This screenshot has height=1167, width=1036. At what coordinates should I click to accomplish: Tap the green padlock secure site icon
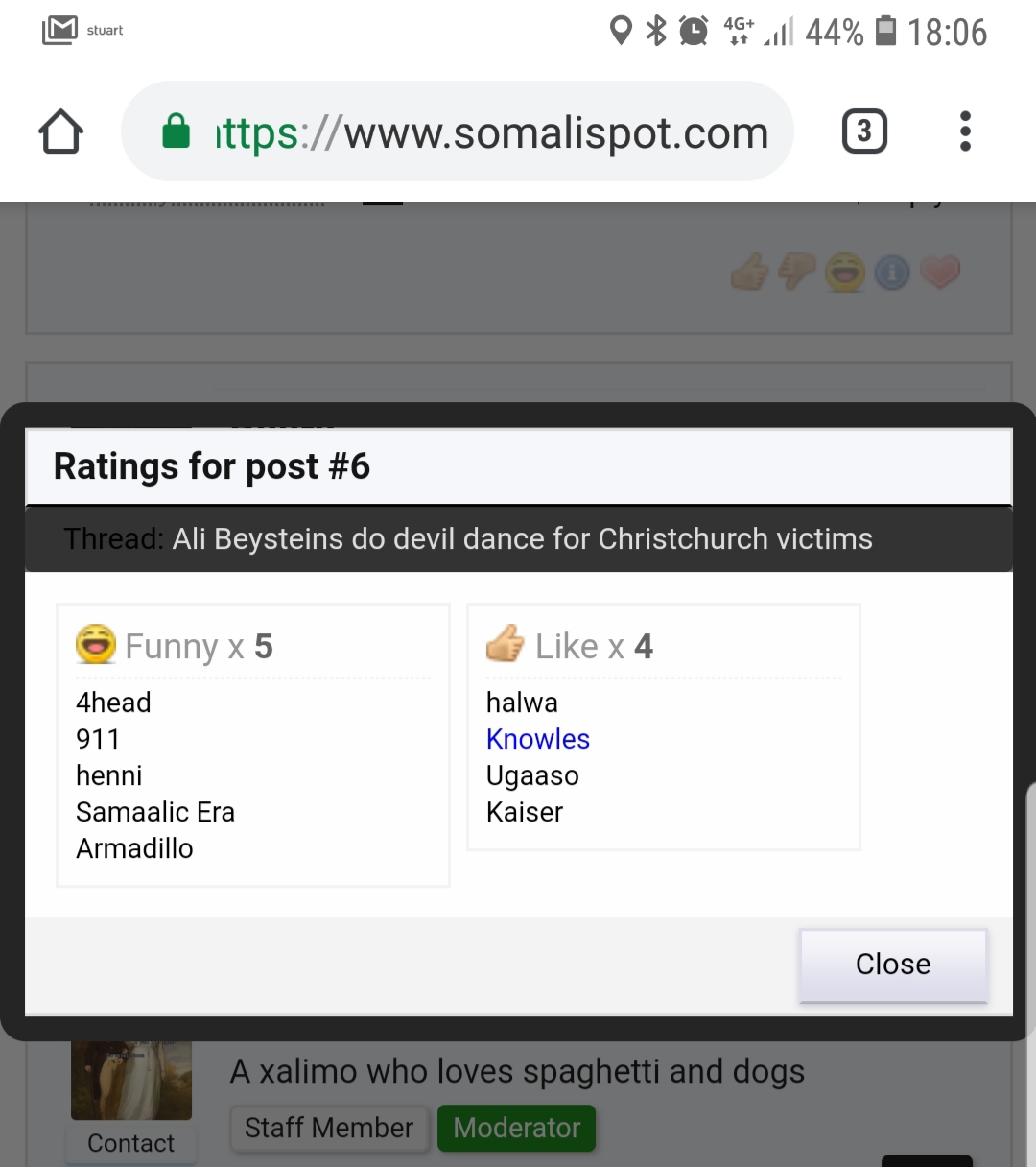point(177,131)
